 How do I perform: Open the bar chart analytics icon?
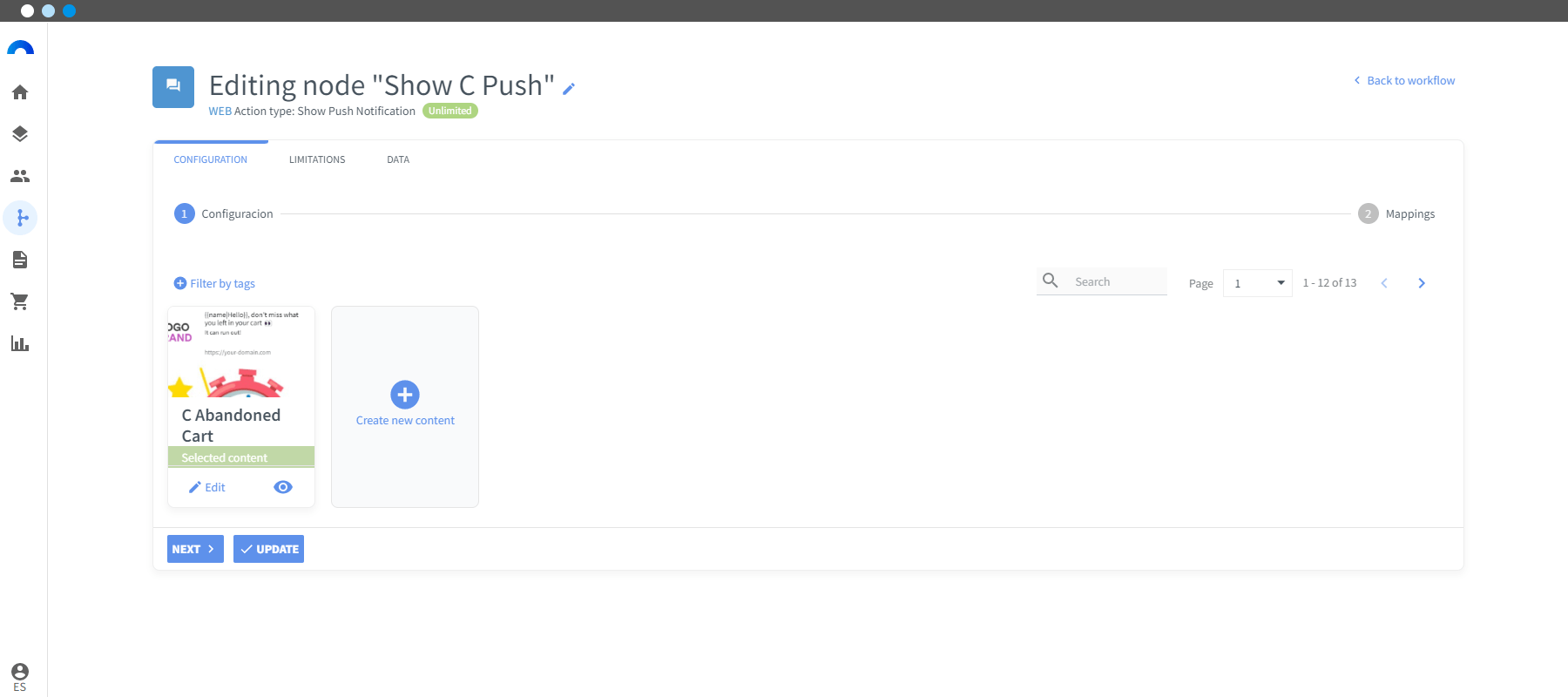(20, 343)
